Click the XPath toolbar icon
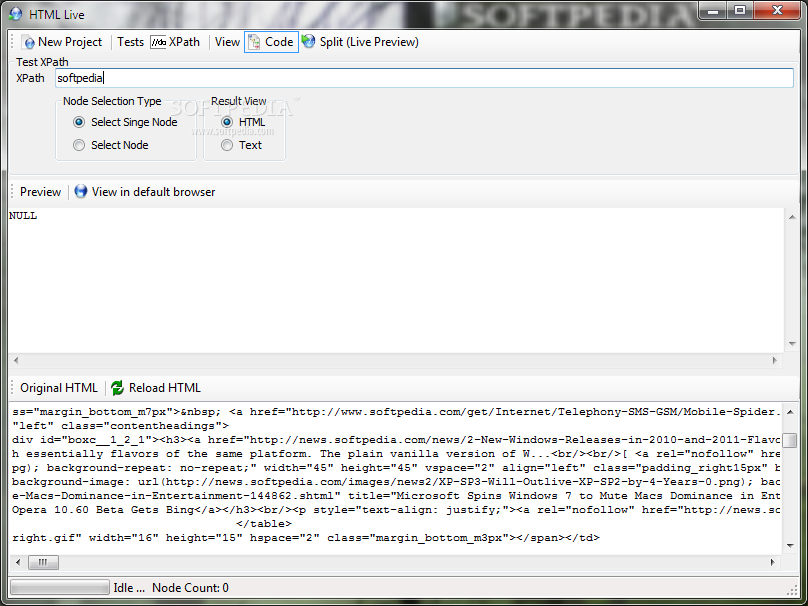The width and height of the screenshot is (808, 606). click(158, 42)
